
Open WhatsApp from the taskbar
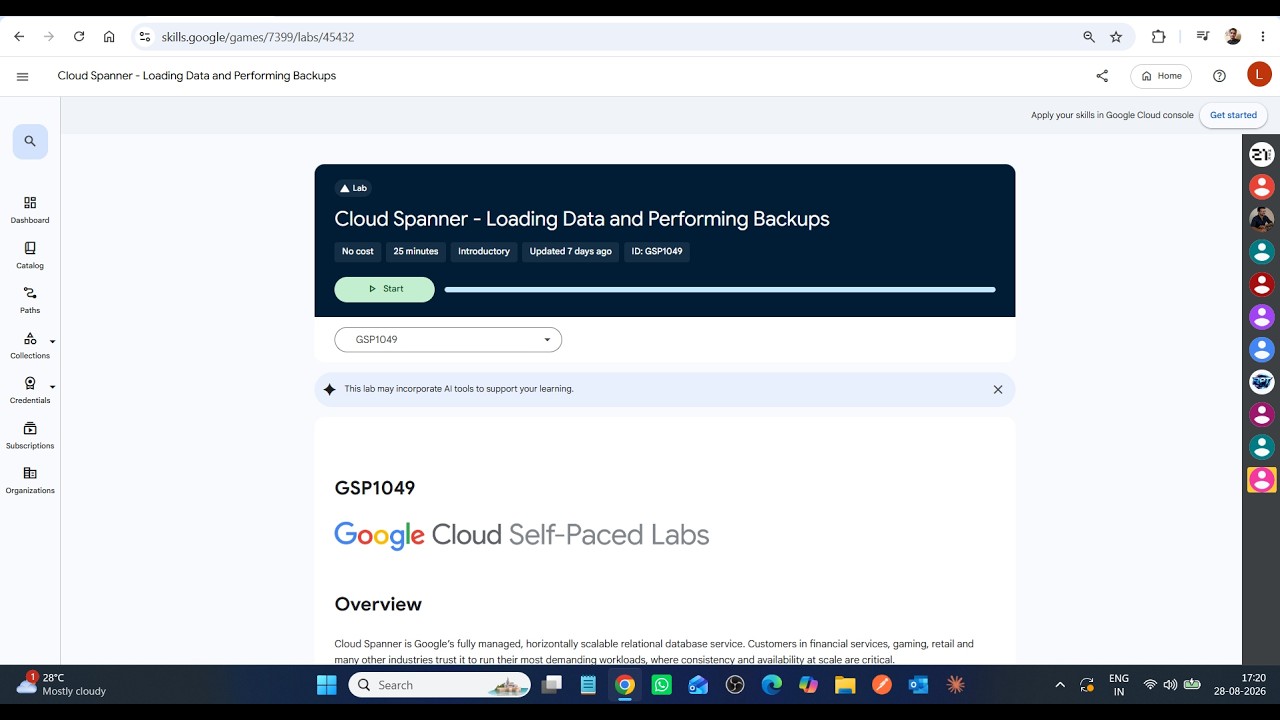[662, 685]
